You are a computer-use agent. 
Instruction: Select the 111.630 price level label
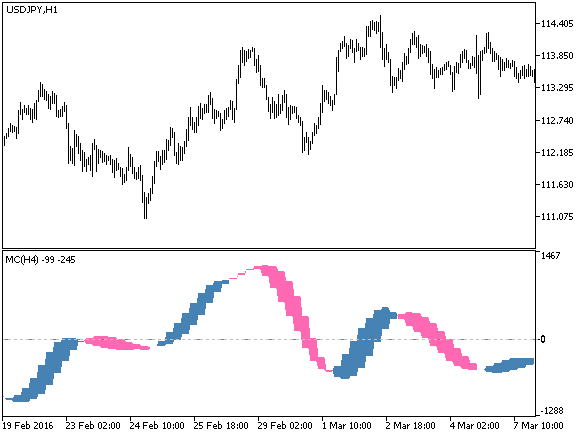click(557, 185)
